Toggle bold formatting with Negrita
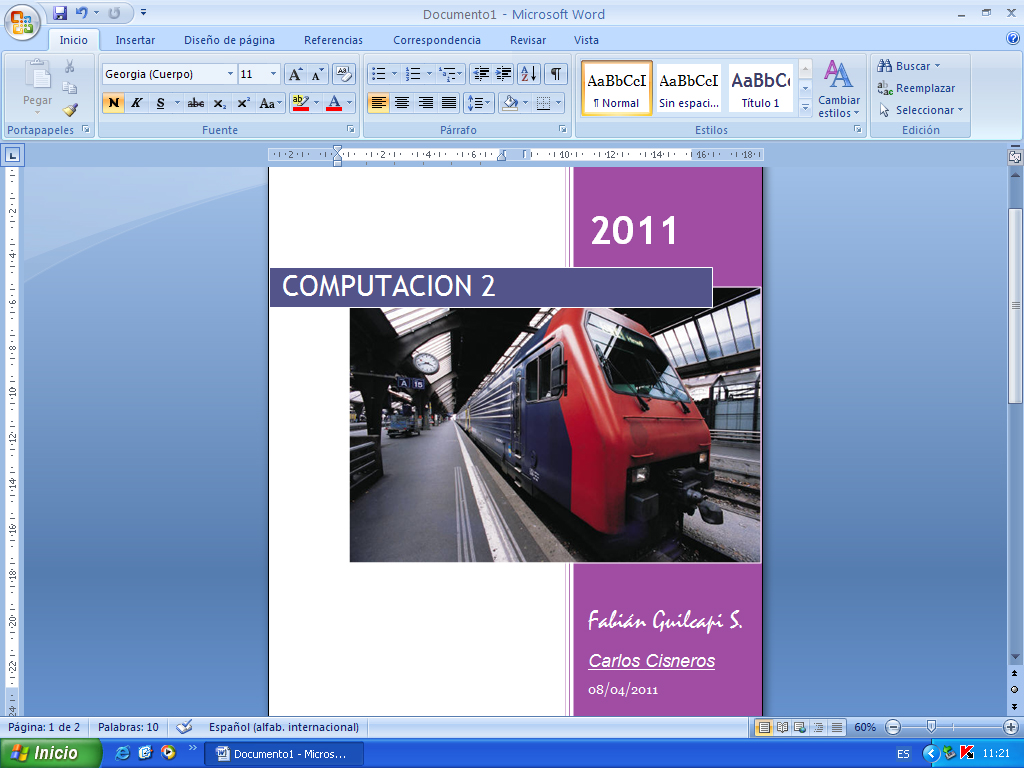Screen dimensions: 1024x768 coord(113,103)
